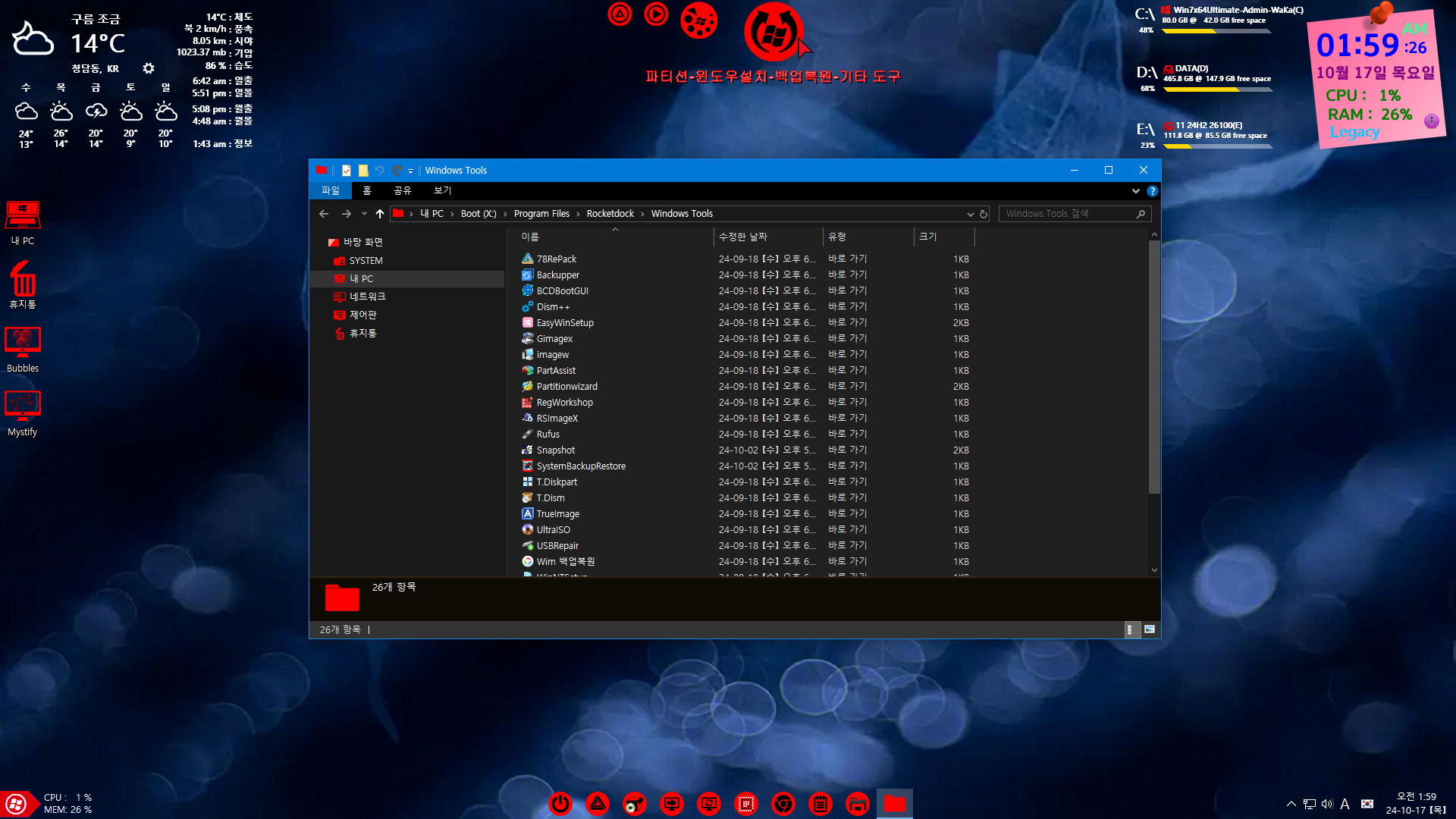This screenshot has height=819, width=1456.
Task: Expand chevron after Rocketdock in address bar
Action: 642,214
